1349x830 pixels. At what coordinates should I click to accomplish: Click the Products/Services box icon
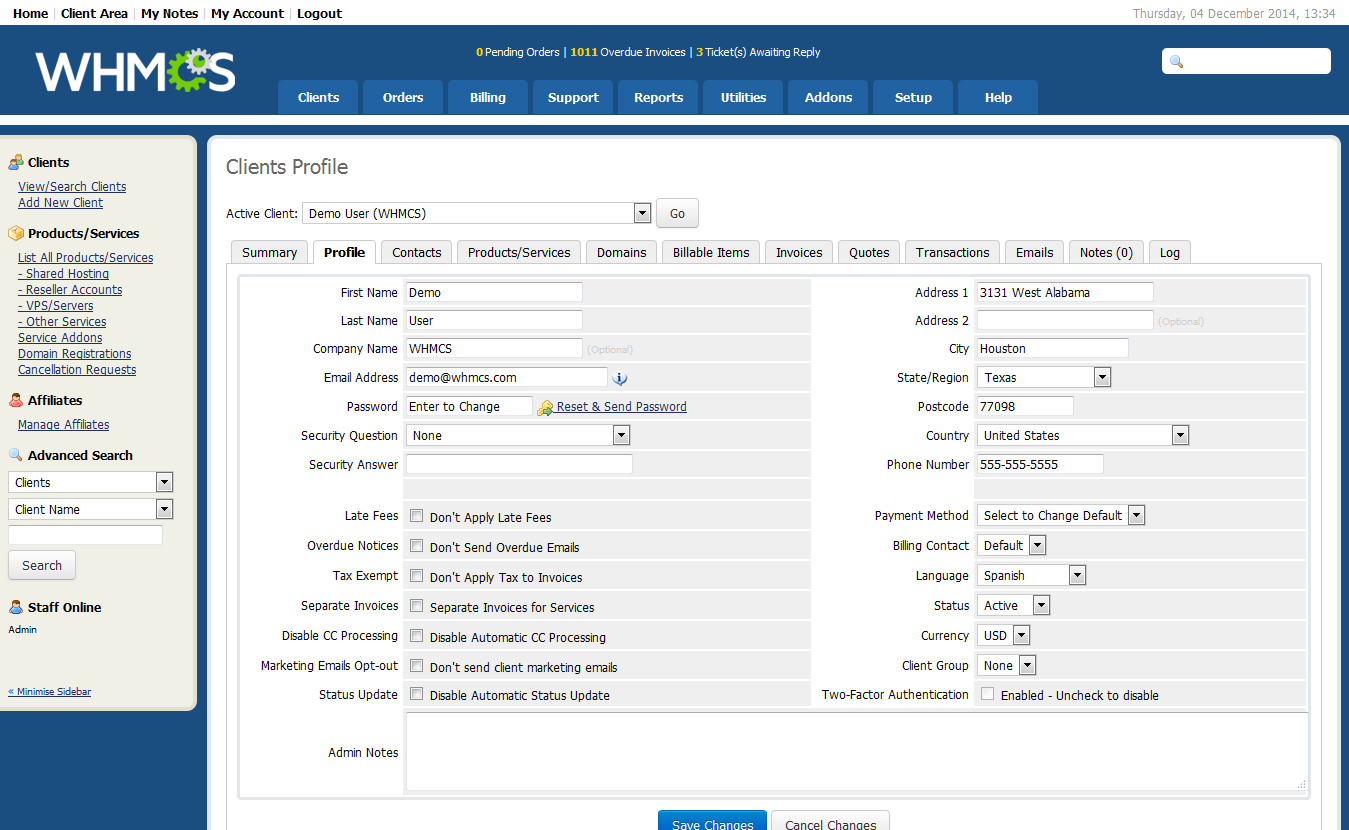16,233
